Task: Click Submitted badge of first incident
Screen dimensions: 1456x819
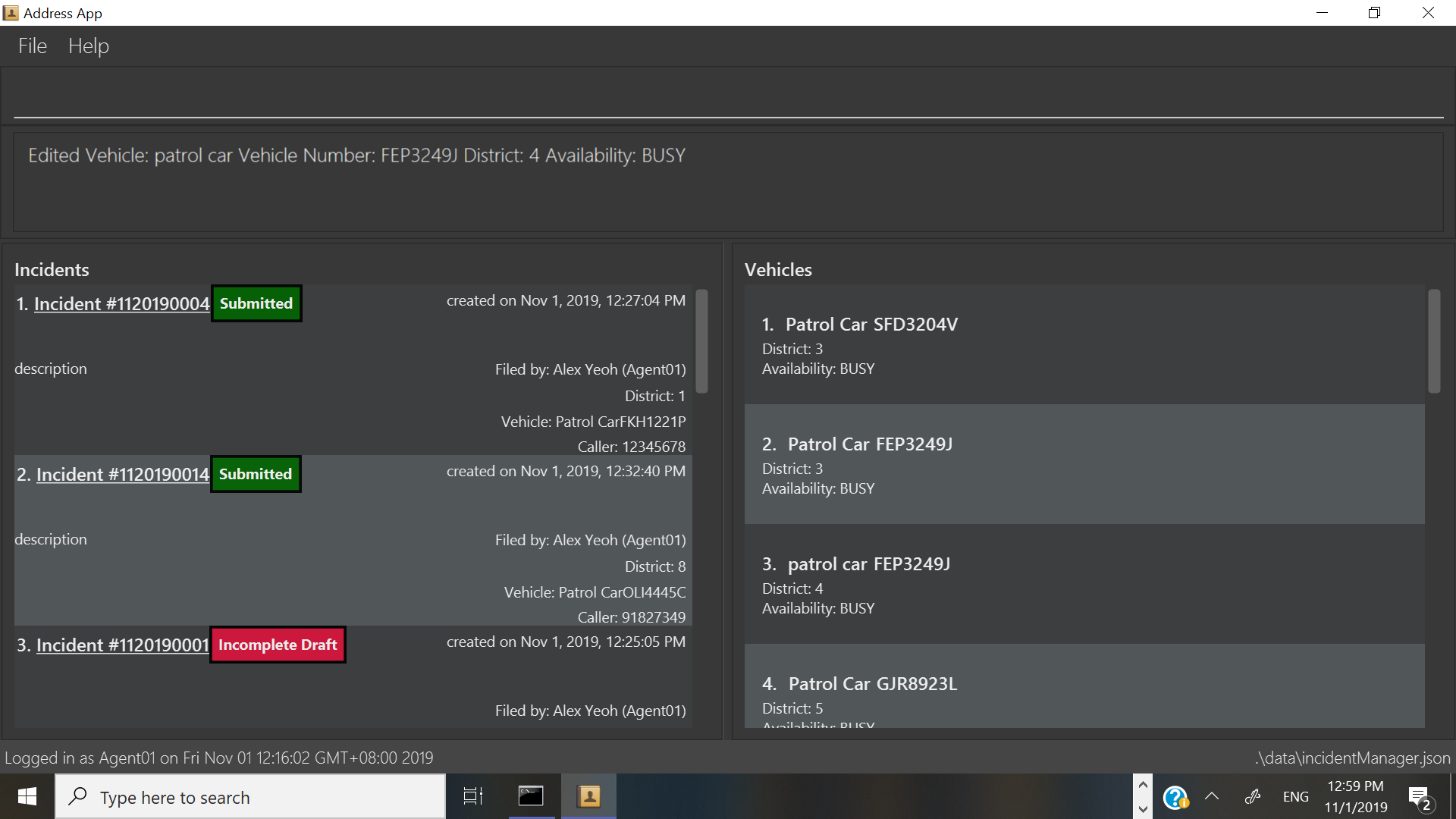Action: coord(256,304)
